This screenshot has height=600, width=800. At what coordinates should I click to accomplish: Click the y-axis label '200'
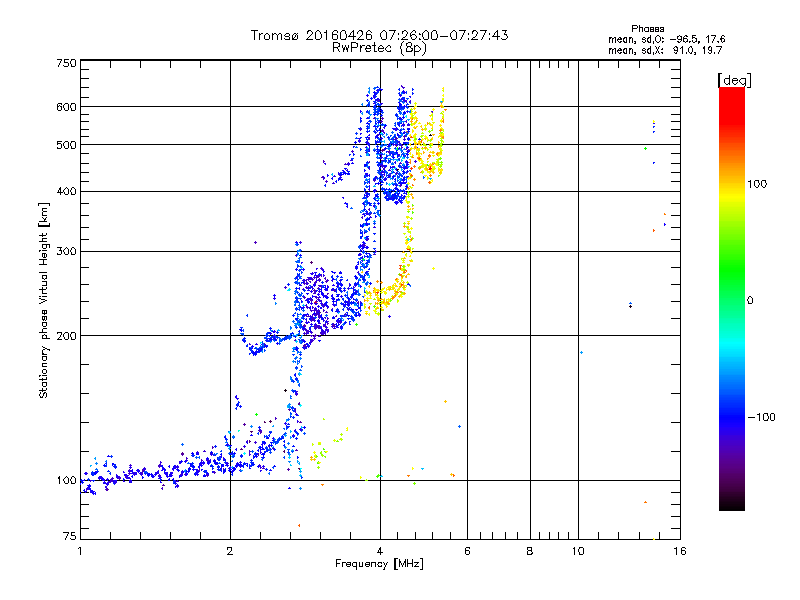tap(66, 336)
